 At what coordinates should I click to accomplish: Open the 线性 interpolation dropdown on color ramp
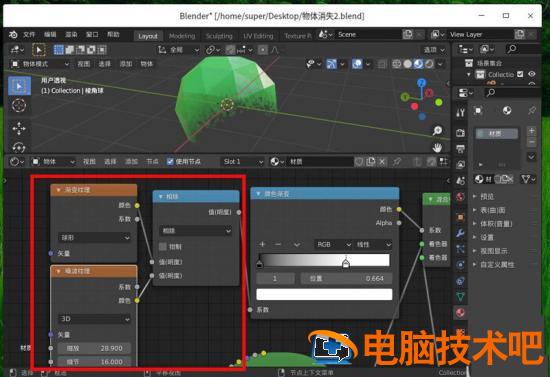[373, 244]
